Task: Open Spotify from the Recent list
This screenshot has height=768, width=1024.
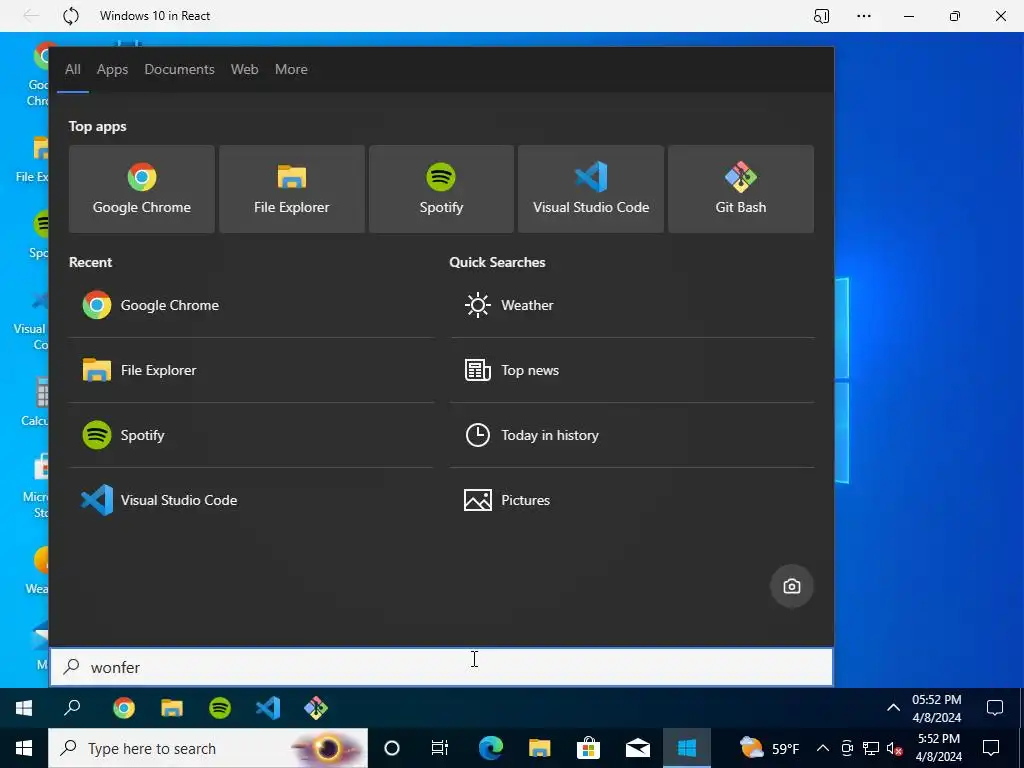Action: coord(251,435)
